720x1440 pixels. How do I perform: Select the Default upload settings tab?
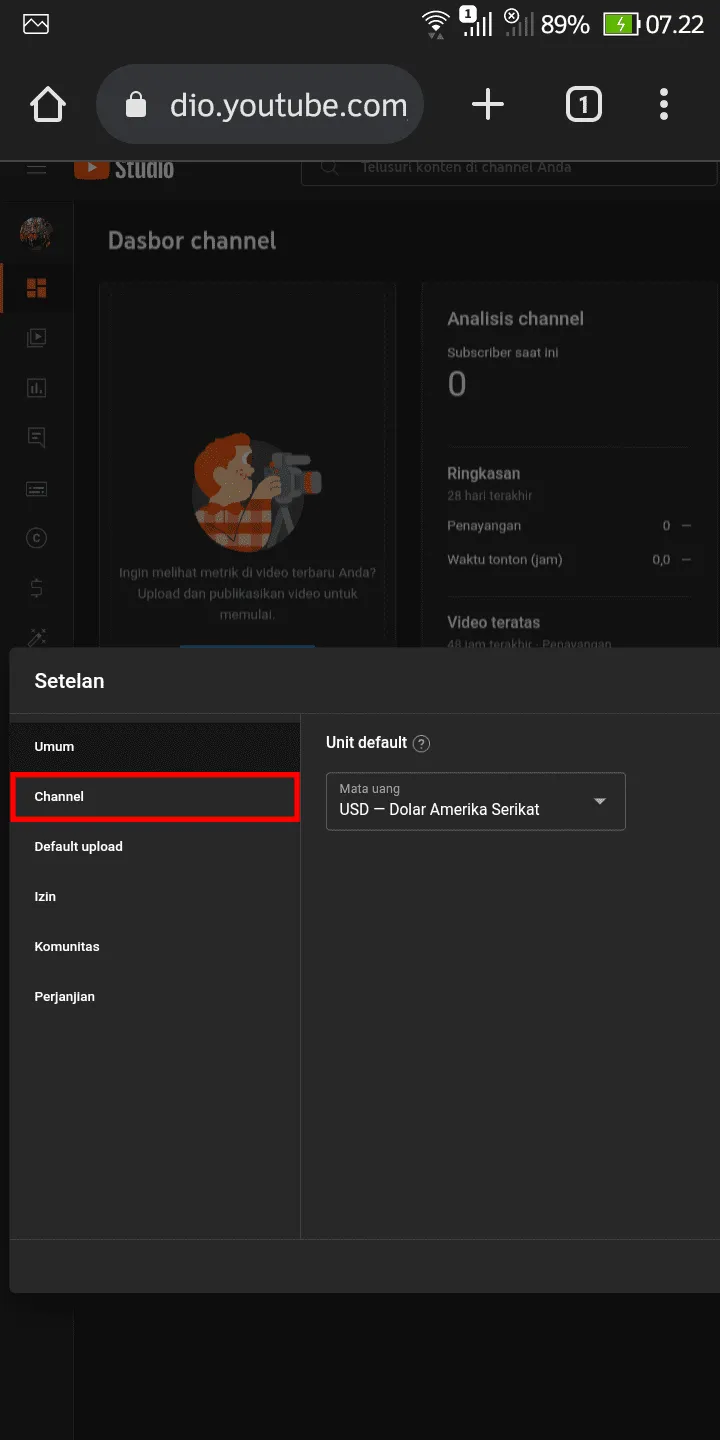pyautogui.click(x=155, y=847)
